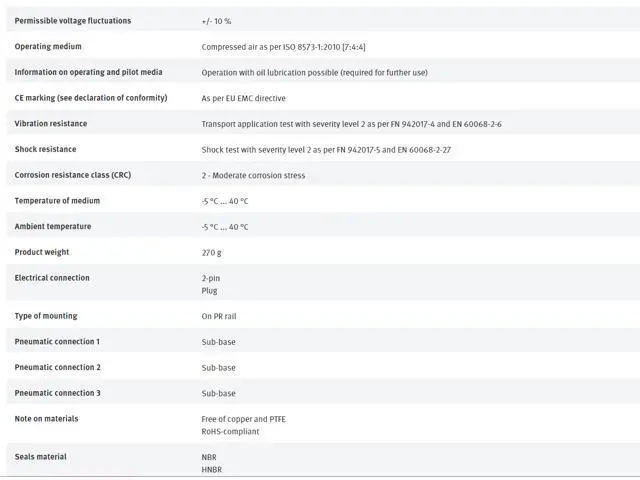The image size is (640, 480).
Task: Click the 270 g product weight value
Action: tap(212, 253)
